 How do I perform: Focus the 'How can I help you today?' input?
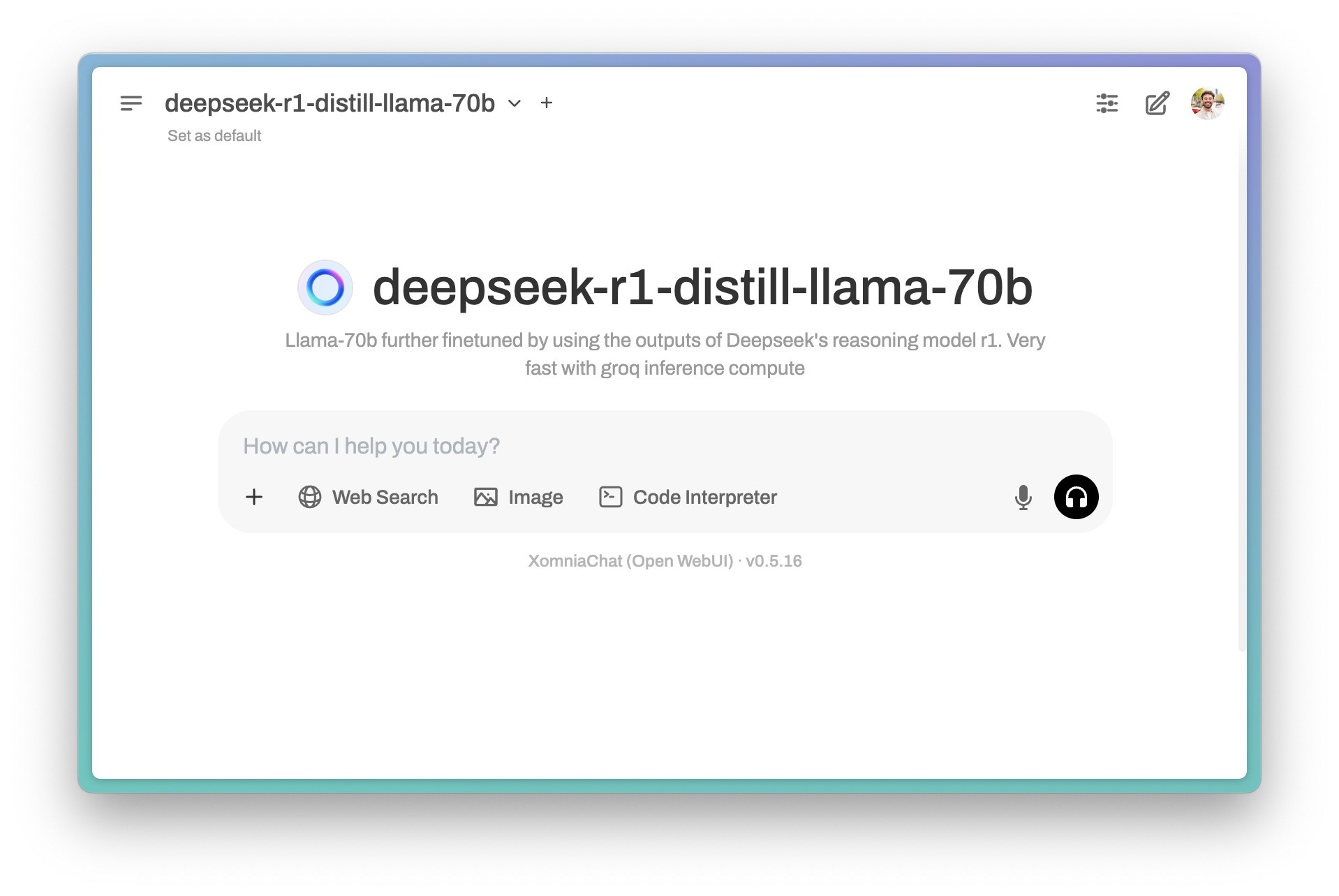click(x=663, y=446)
